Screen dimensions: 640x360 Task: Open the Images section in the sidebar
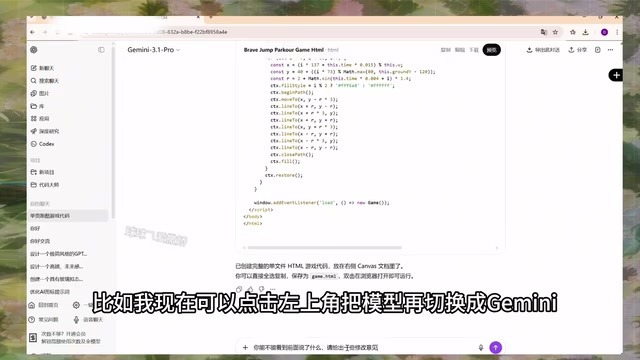point(40,93)
